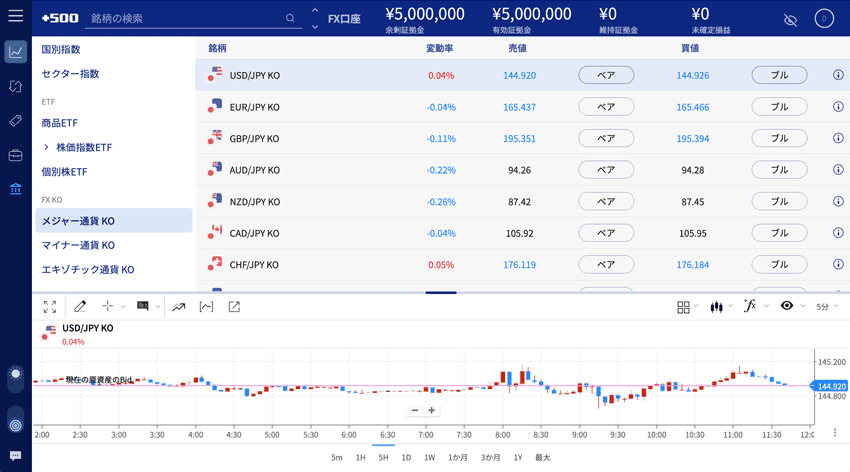Expand the 株価指数ETF chevron
Viewport: 850px width, 472px height.
[x=46, y=147]
